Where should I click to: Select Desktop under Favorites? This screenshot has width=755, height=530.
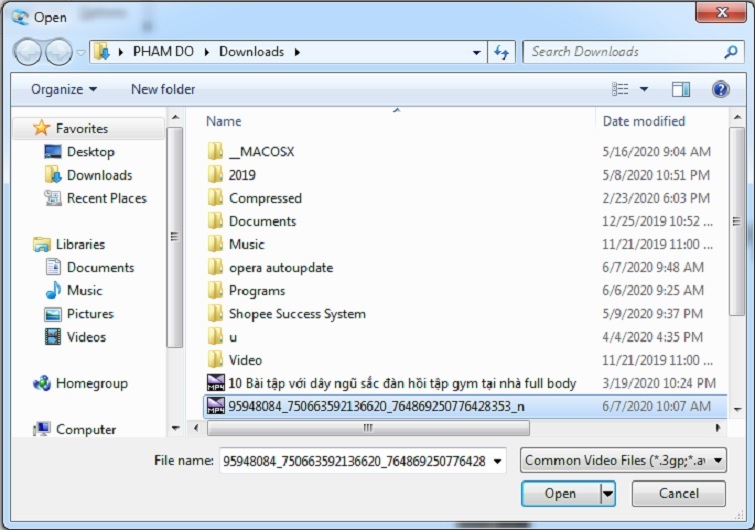[90, 152]
